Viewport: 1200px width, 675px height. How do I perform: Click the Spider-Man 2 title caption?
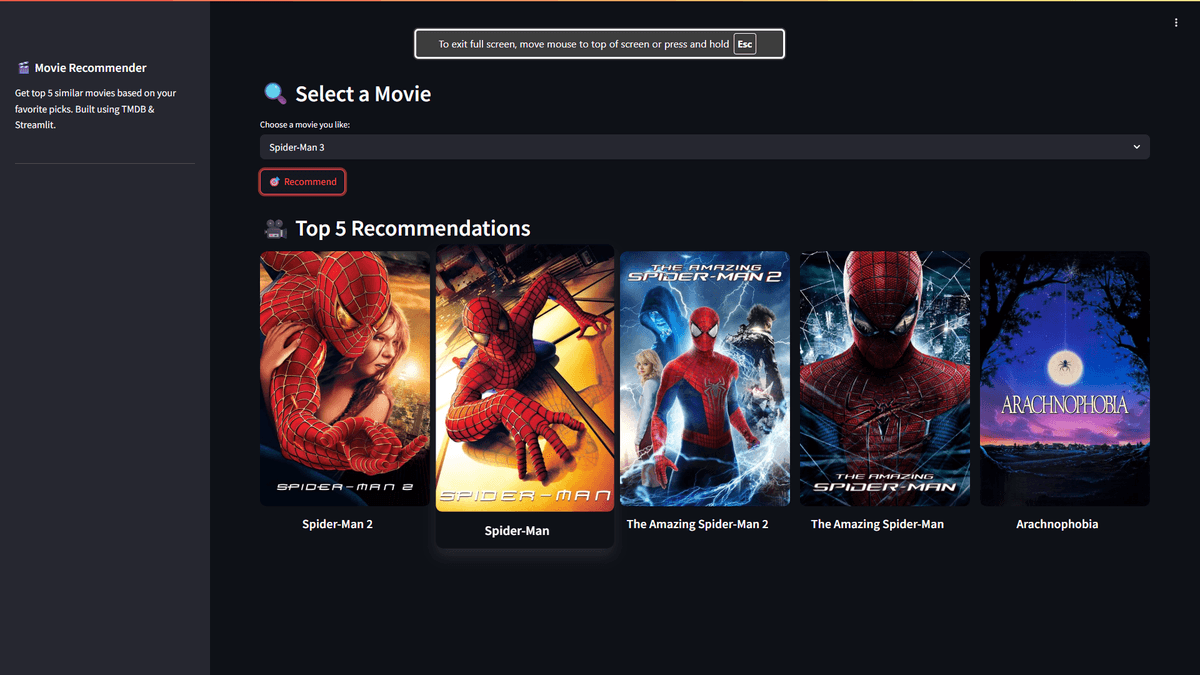337,524
